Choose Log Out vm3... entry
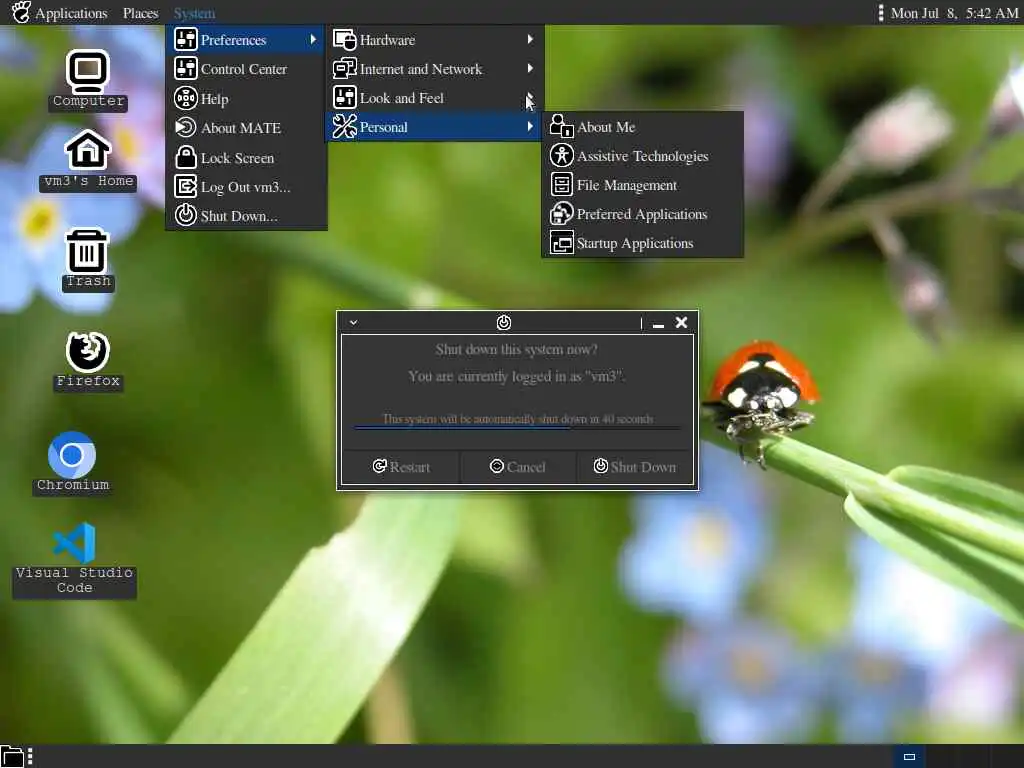The image size is (1024, 768). (x=246, y=187)
